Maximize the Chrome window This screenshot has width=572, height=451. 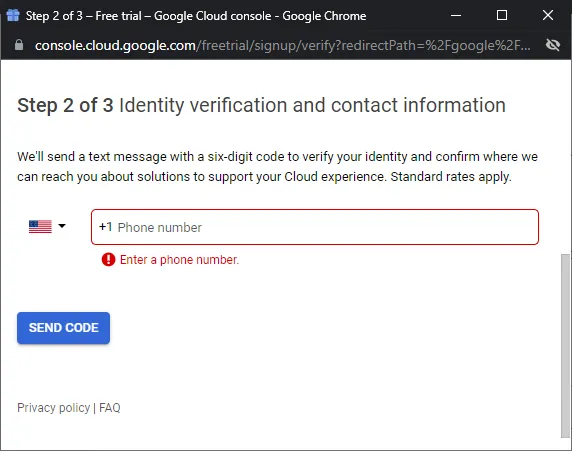[502, 15]
